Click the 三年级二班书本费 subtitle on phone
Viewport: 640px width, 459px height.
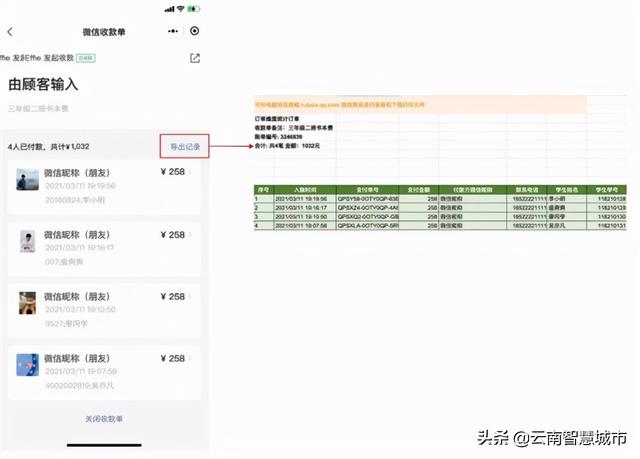[x=38, y=109]
